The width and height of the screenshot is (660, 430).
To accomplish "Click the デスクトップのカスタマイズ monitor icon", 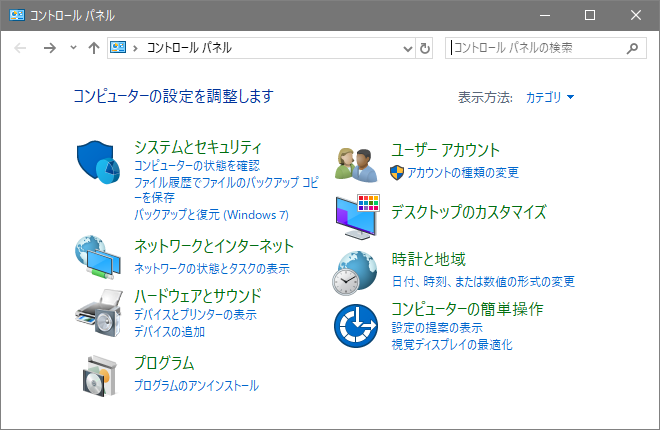I will coord(357,216).
